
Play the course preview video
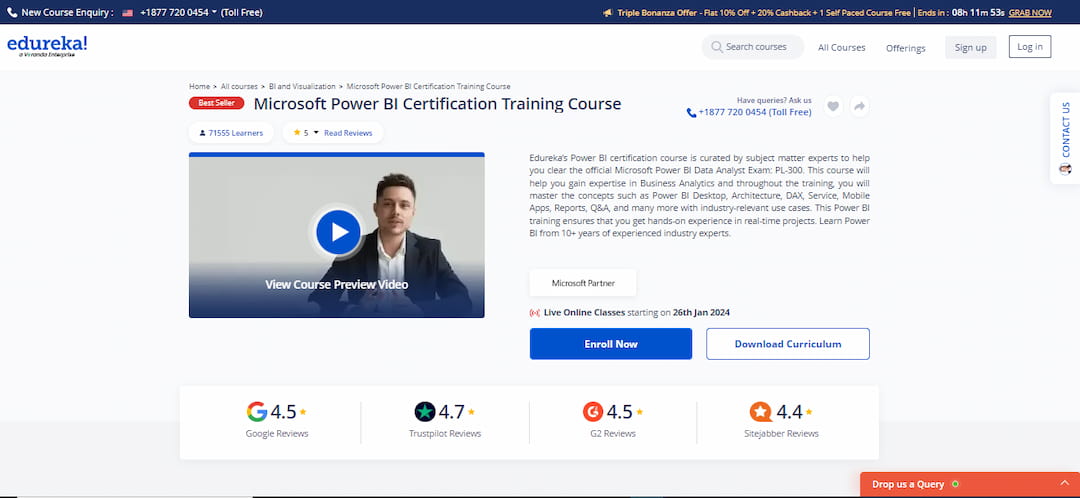point(338,232)
